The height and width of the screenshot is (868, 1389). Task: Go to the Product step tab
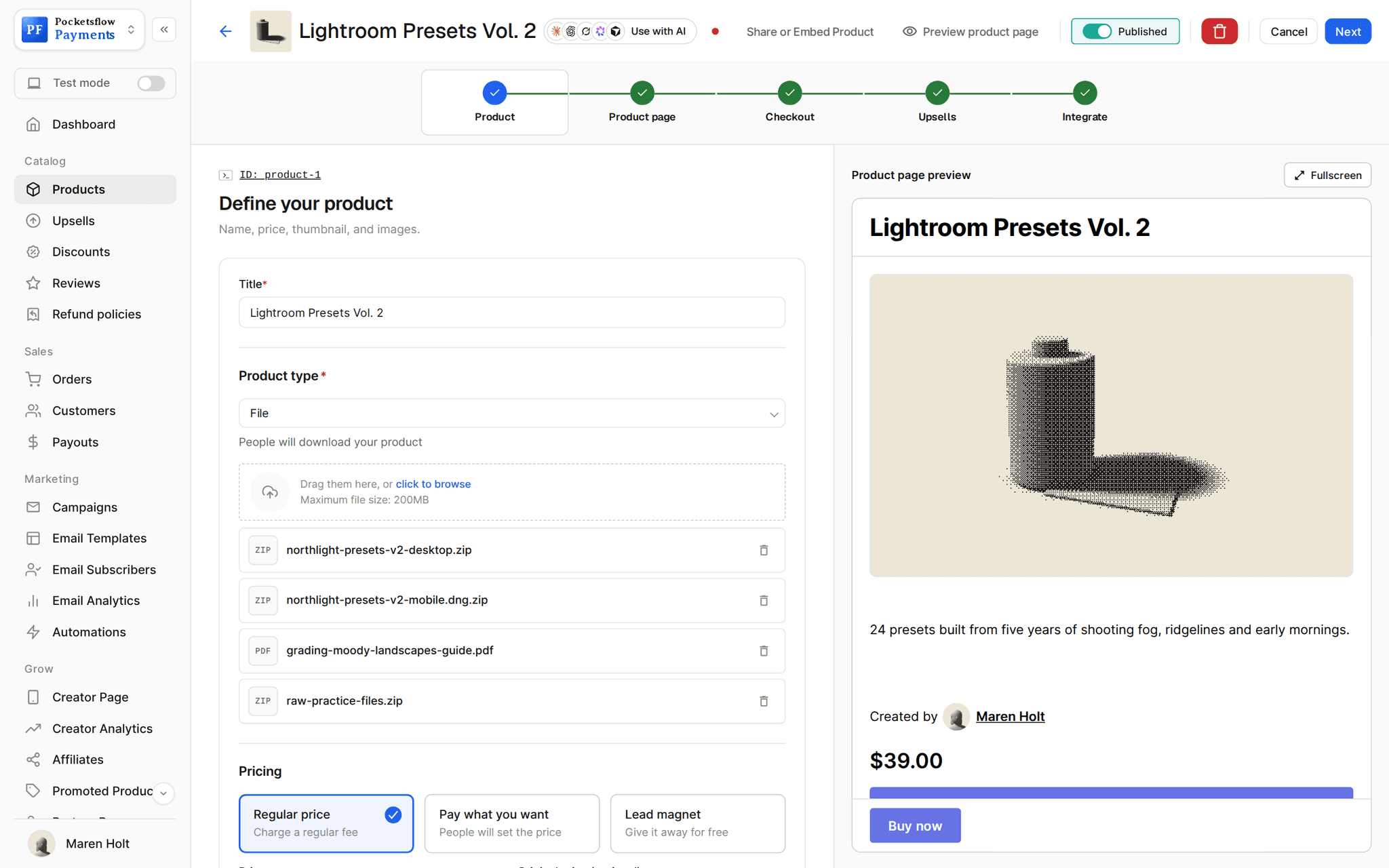[x=494, y=102]
